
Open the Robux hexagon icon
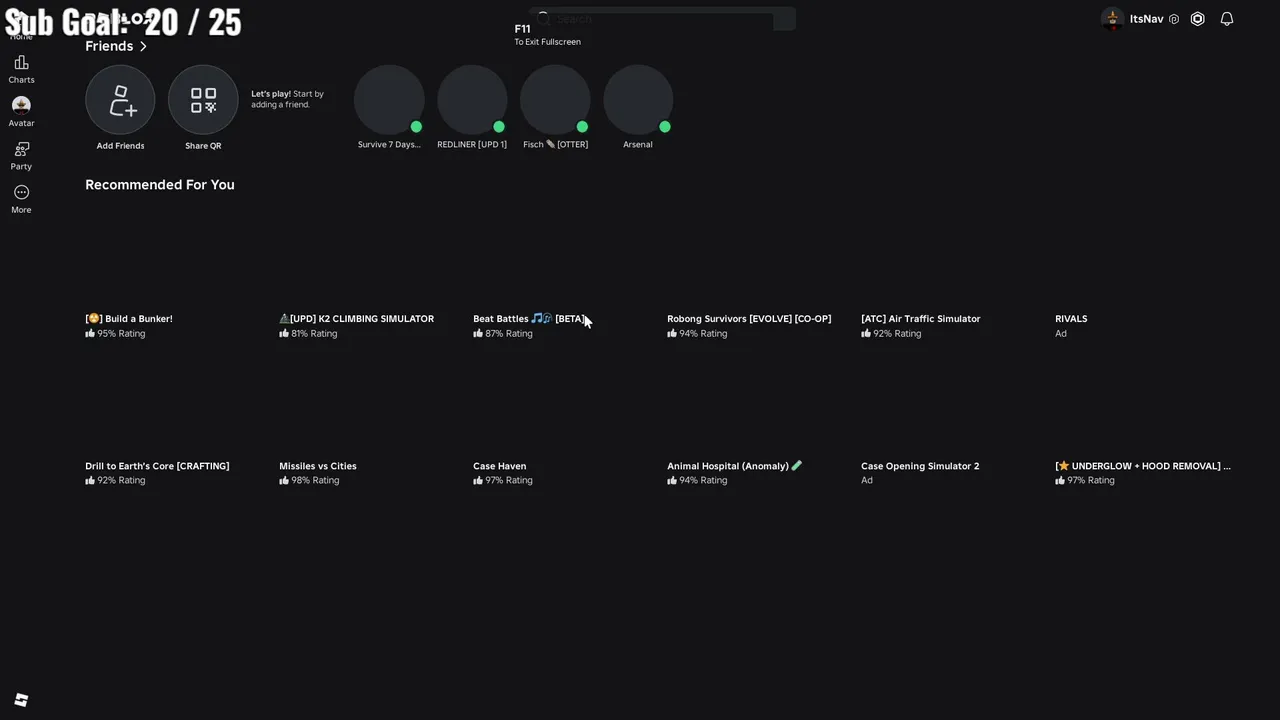[x=1197, y=19]
